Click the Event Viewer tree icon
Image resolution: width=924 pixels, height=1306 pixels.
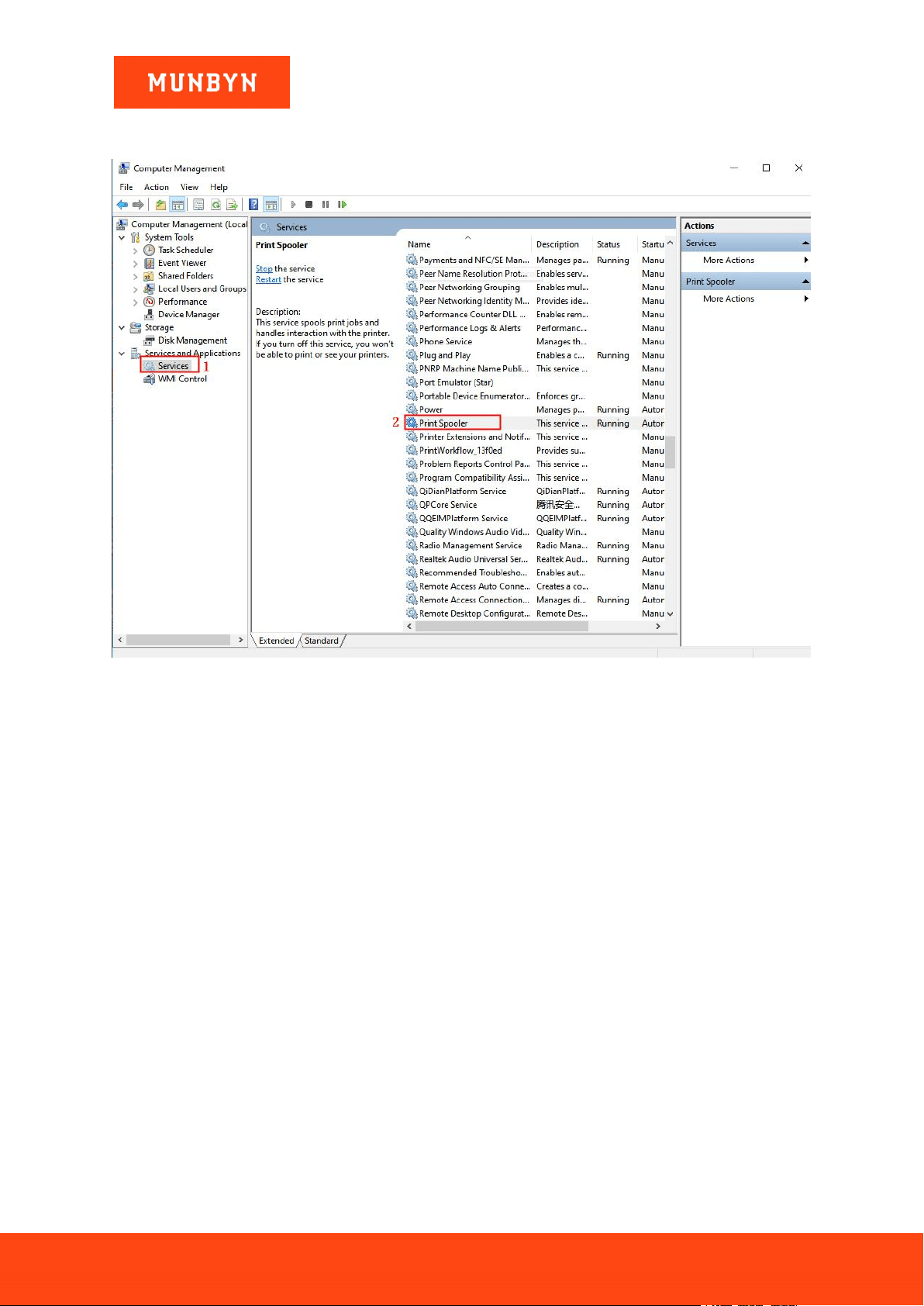click(x=150, y=264)
